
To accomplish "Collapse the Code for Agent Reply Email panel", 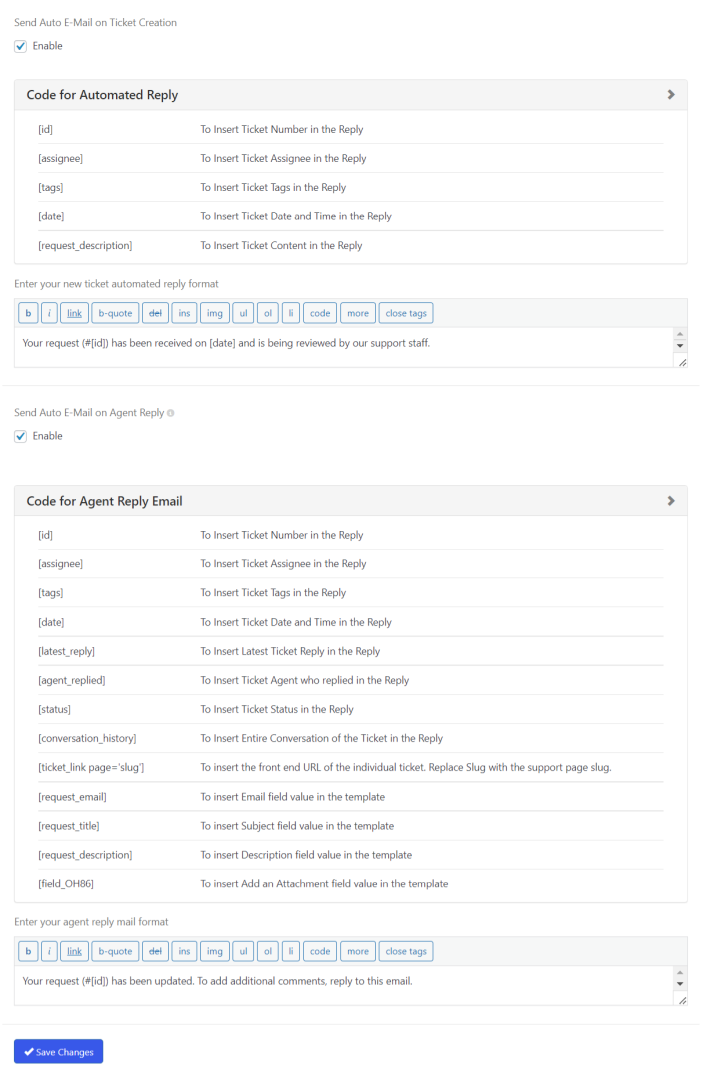I will [671, 500].
